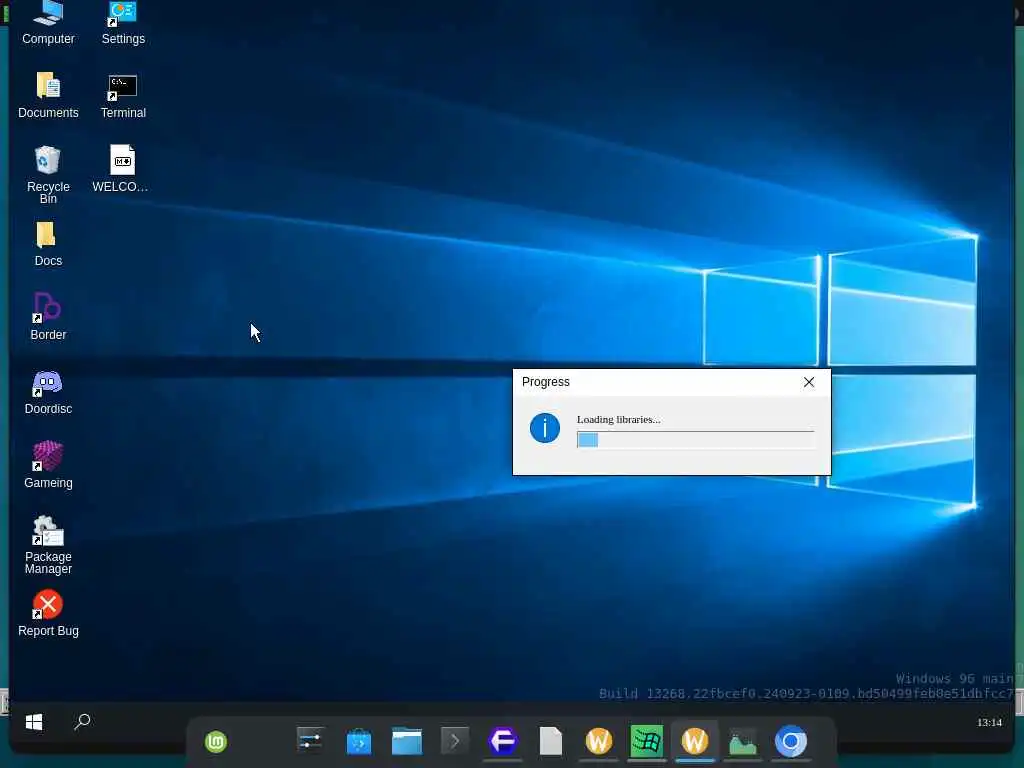Screen dimensions: 1024x768
Task: Click the green Windows flag dock icon
Action: [647, 741]
